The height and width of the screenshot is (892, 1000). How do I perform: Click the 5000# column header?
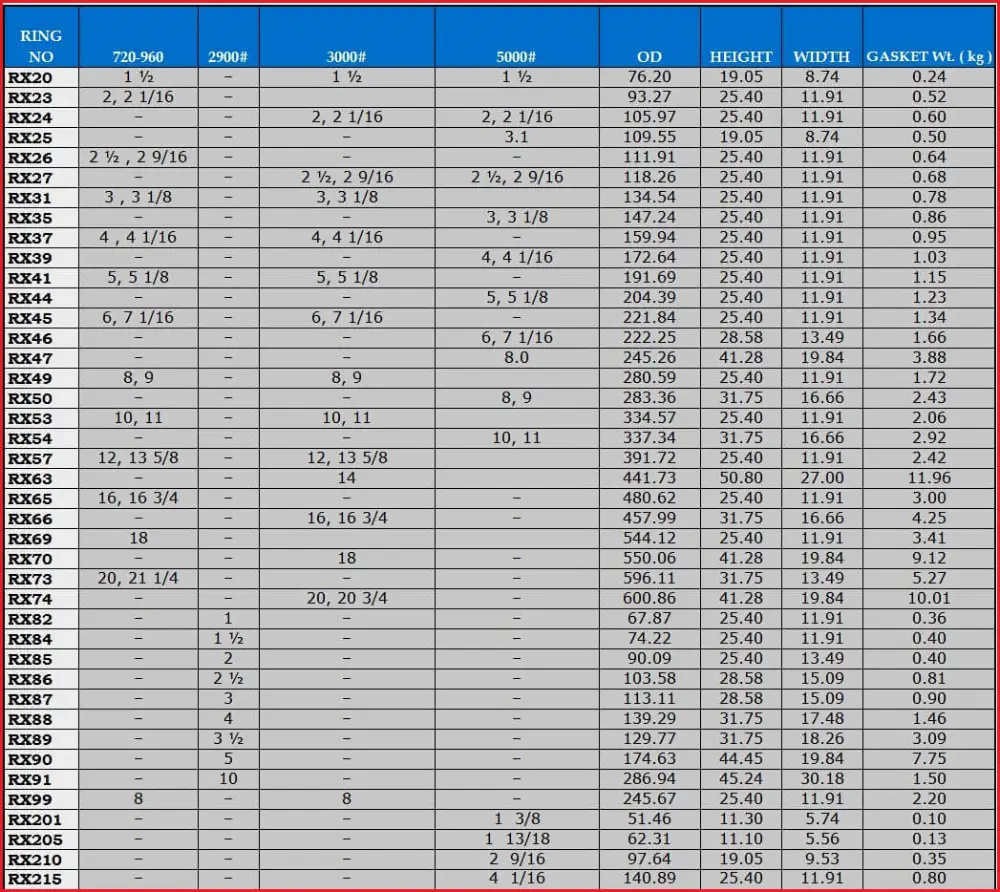pyautogui.click(x=516, y=57)
